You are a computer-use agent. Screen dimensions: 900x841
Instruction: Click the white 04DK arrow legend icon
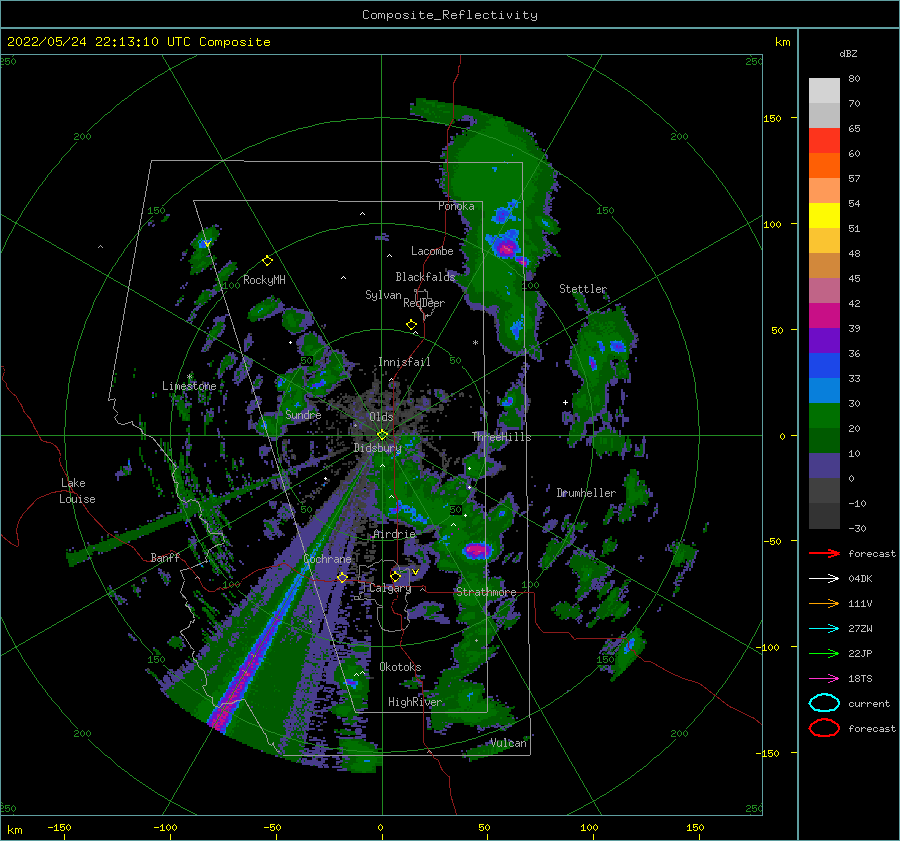pyautogui.click(x=824, y=579)
